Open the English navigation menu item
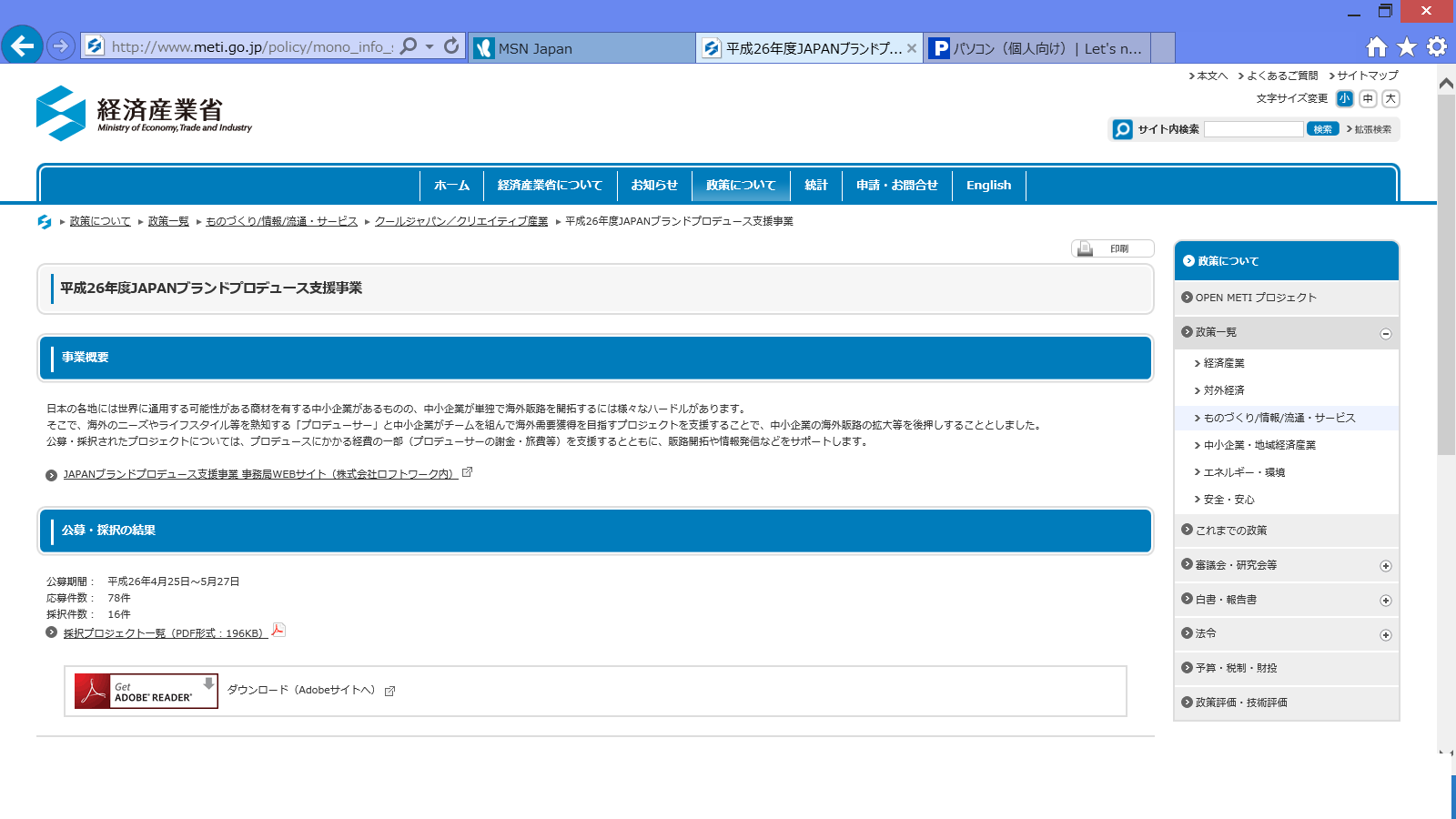Viewport: 1456px width, 819px height. (x=988, y=185)
